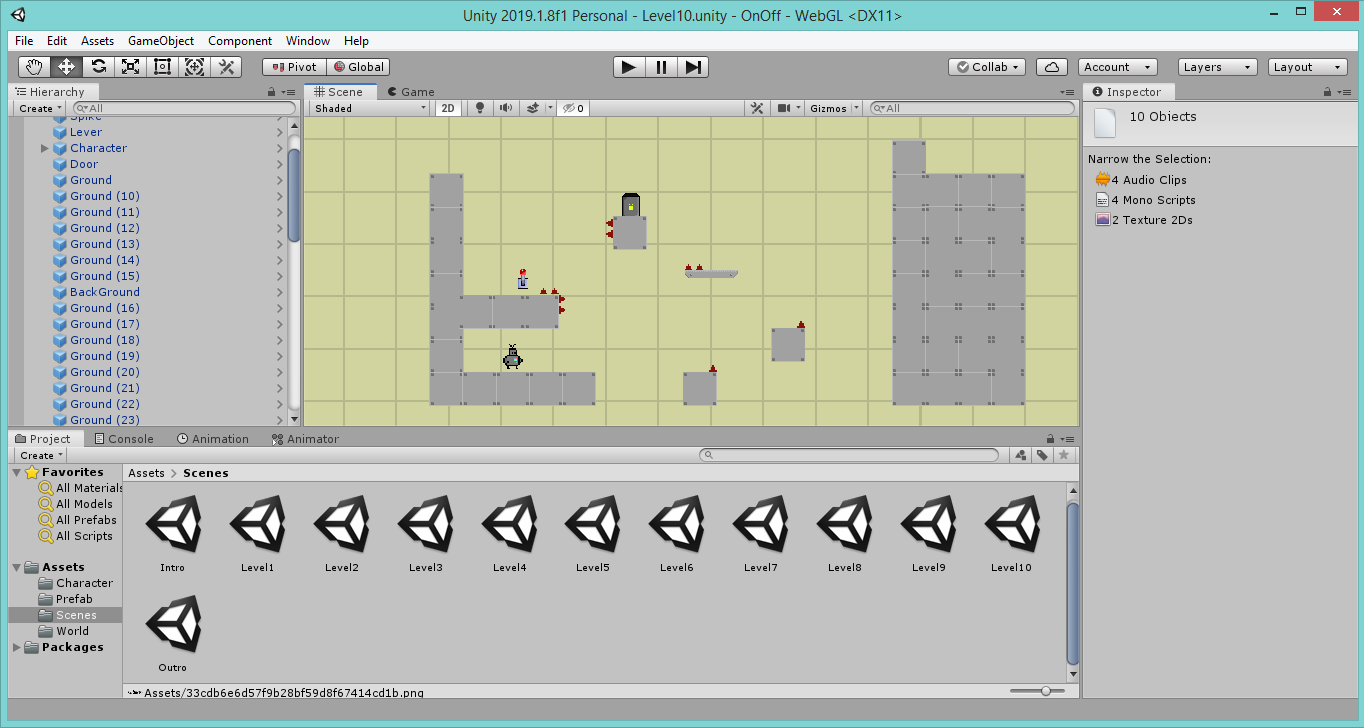
Task: Select the Door object in Hierarchy
Action: point(84,164)
